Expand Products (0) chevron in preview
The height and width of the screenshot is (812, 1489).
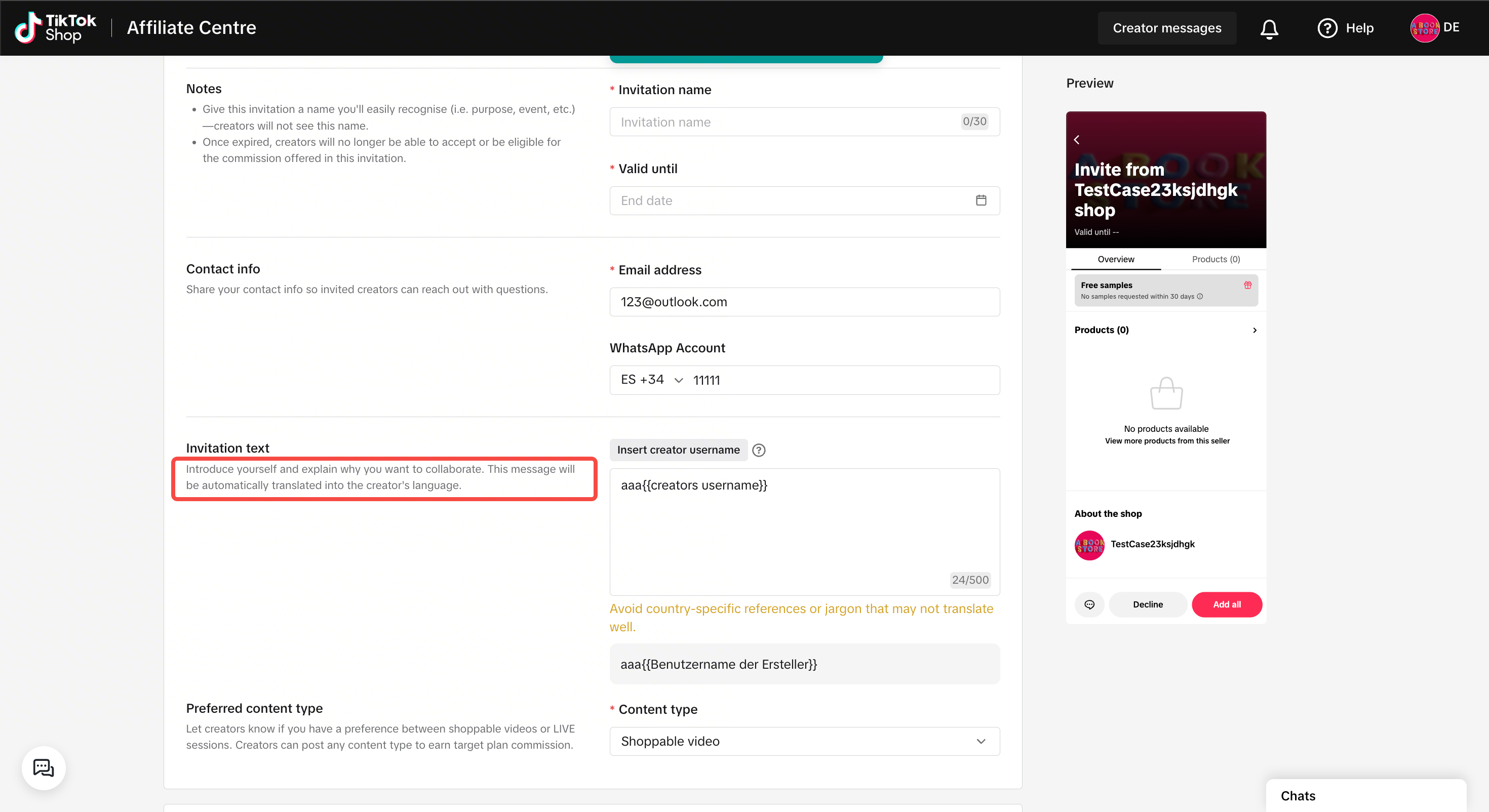point(1255,330)
